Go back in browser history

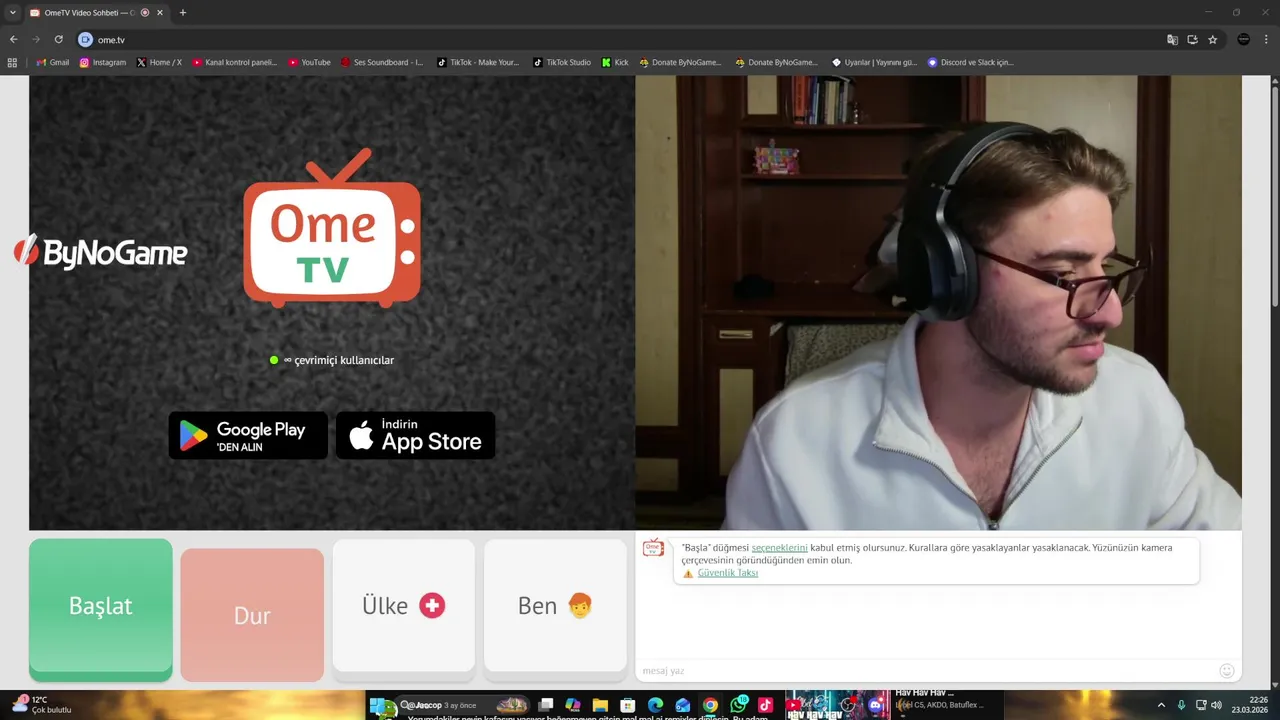coord(13,40)
